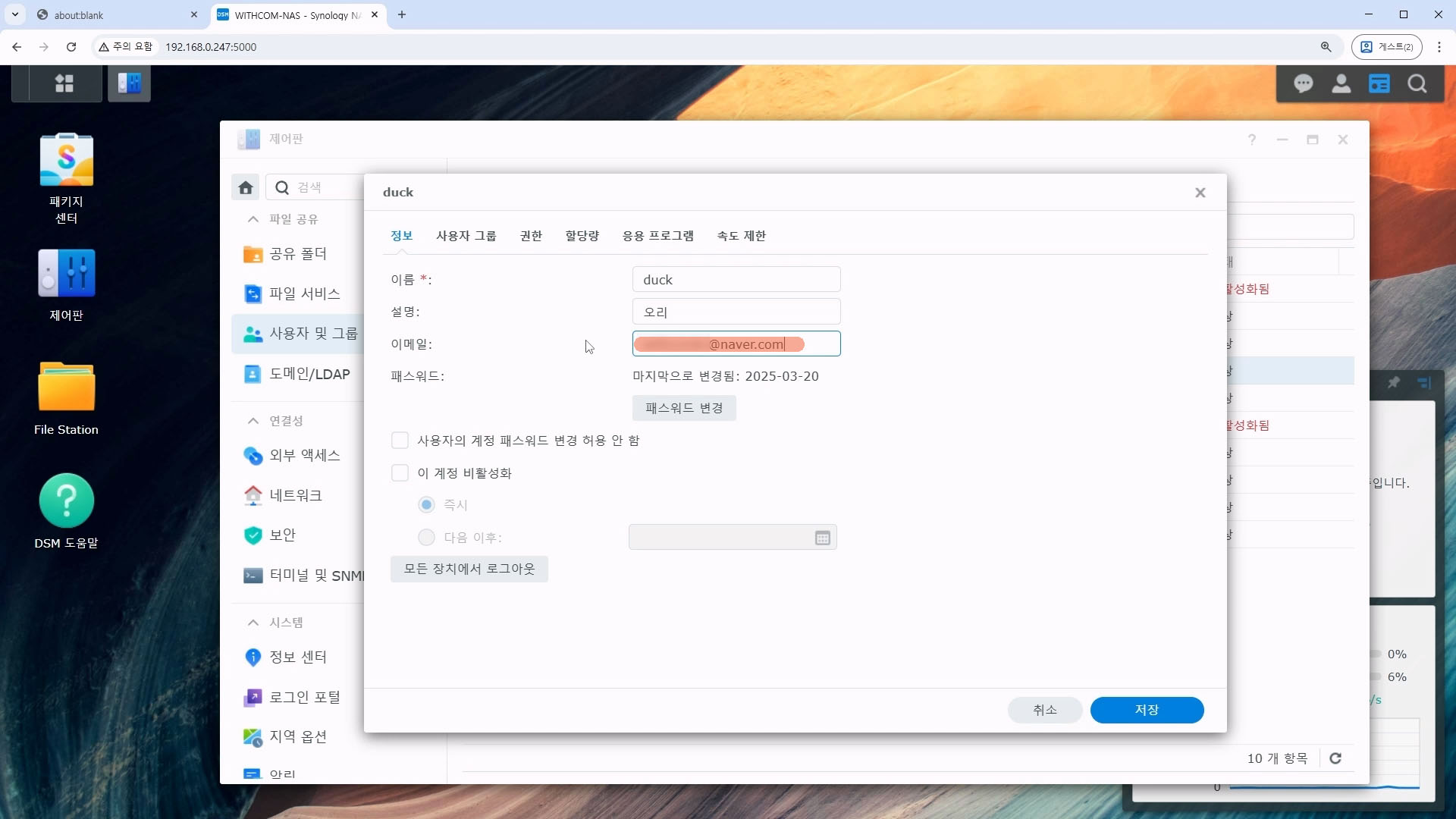Collapse the File Sharing section
This screenshot has height=819, width=1456.
click(x=253, y=219)
